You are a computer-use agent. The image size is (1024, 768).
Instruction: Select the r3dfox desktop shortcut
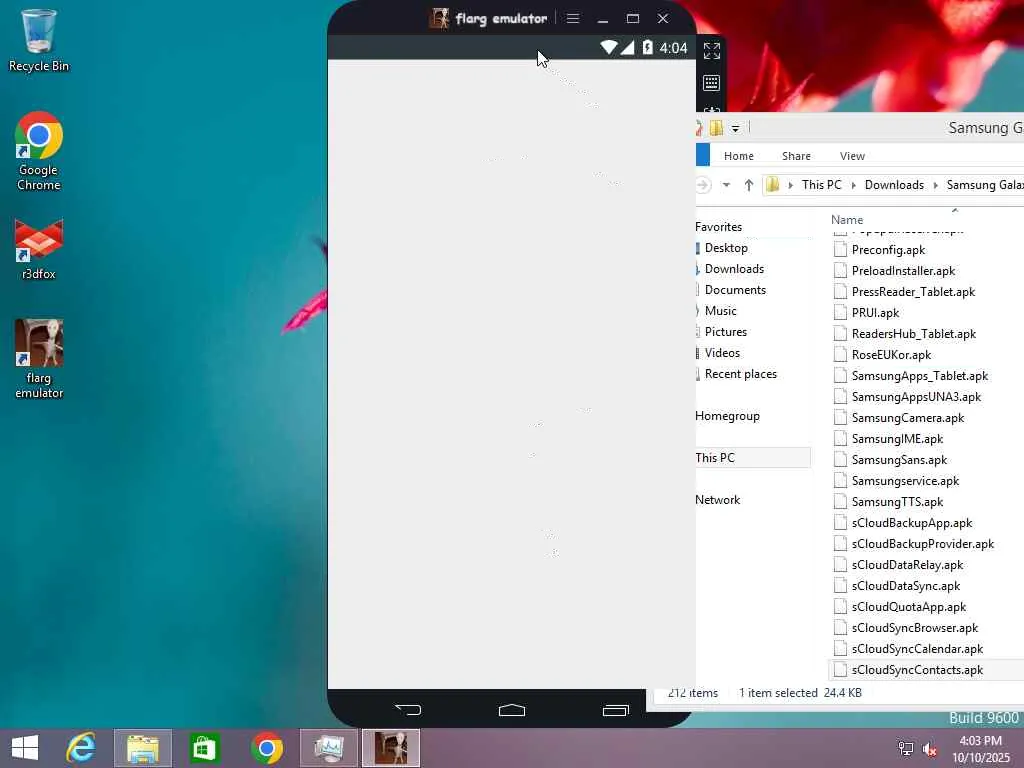click(x=39, y=249)
